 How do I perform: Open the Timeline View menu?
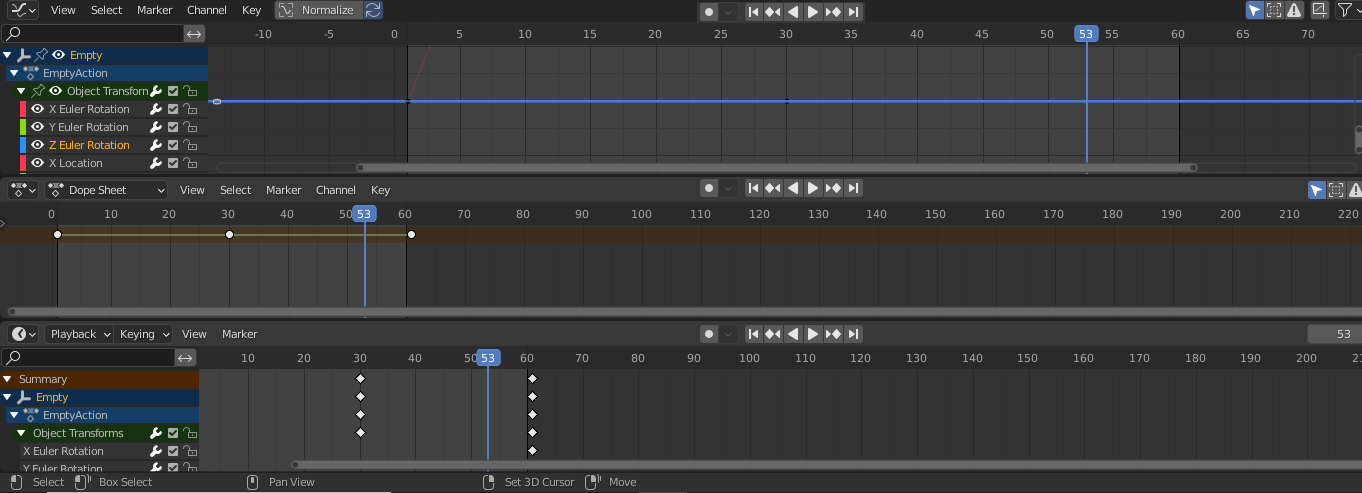[194, 334]
